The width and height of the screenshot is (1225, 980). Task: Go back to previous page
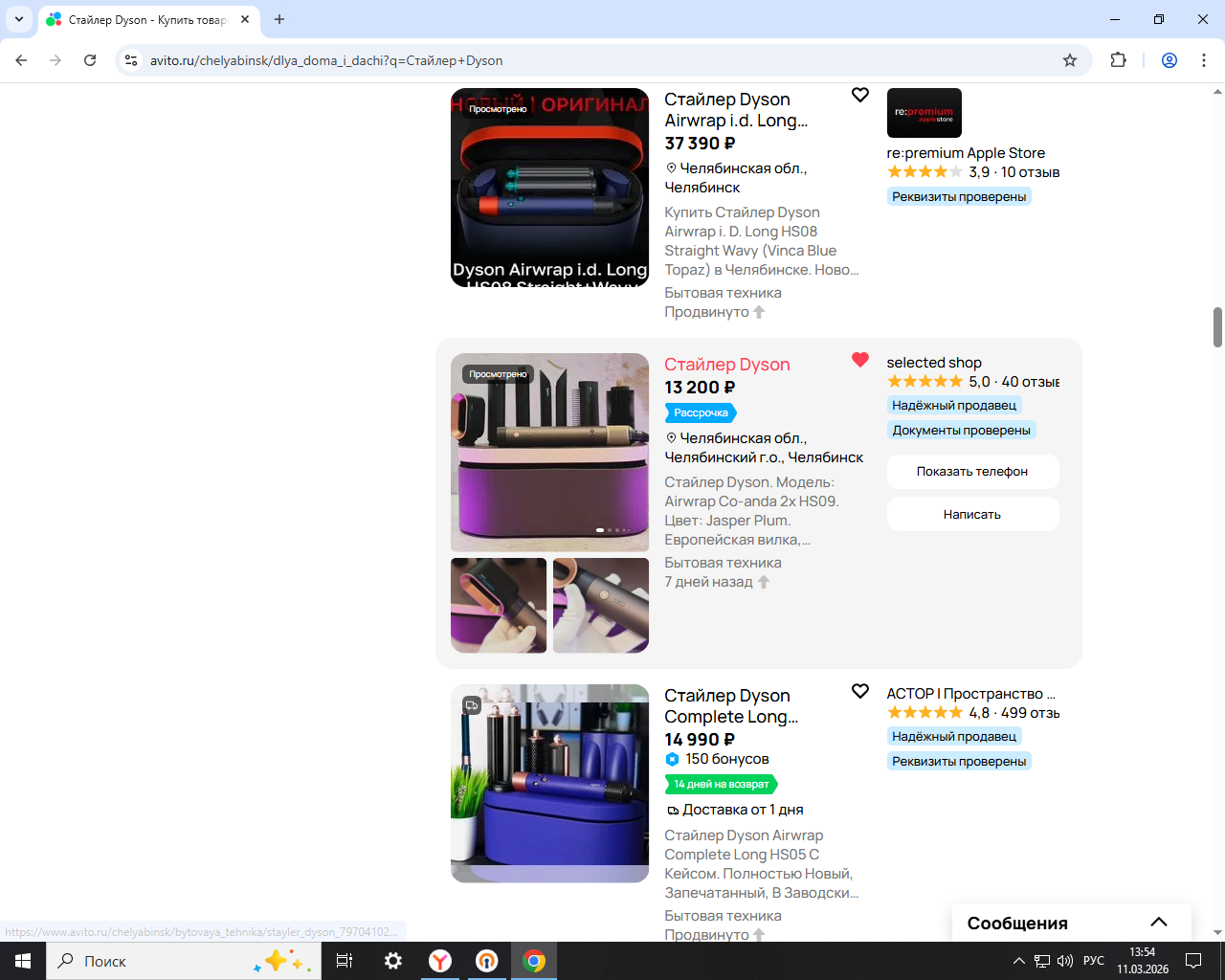coord(21,60)
